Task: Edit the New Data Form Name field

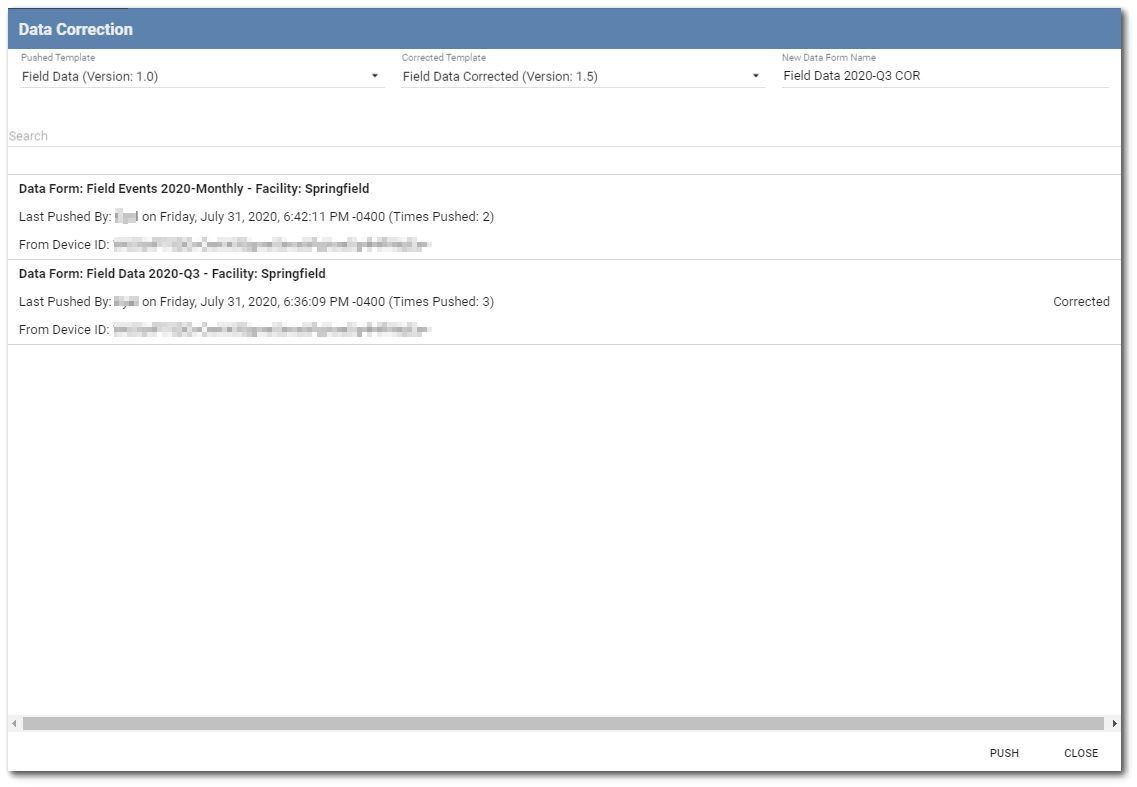Action: pyautogui.click(x=900, y=76)
